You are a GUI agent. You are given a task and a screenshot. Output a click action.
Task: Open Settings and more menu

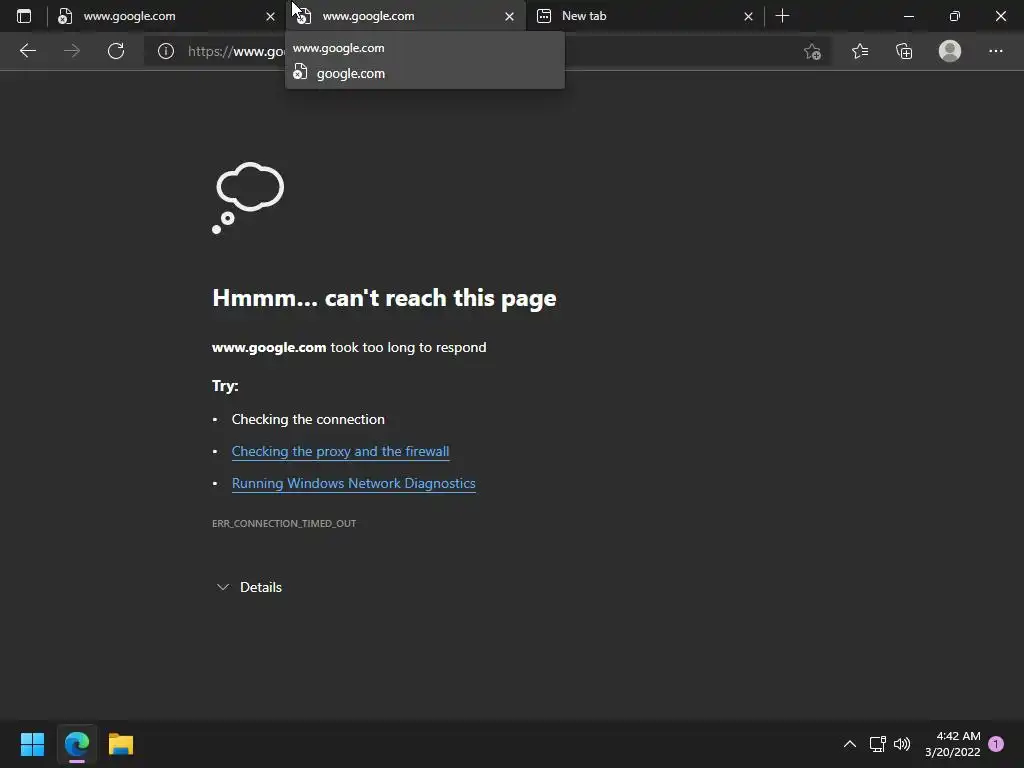click(x=995, y=51)
